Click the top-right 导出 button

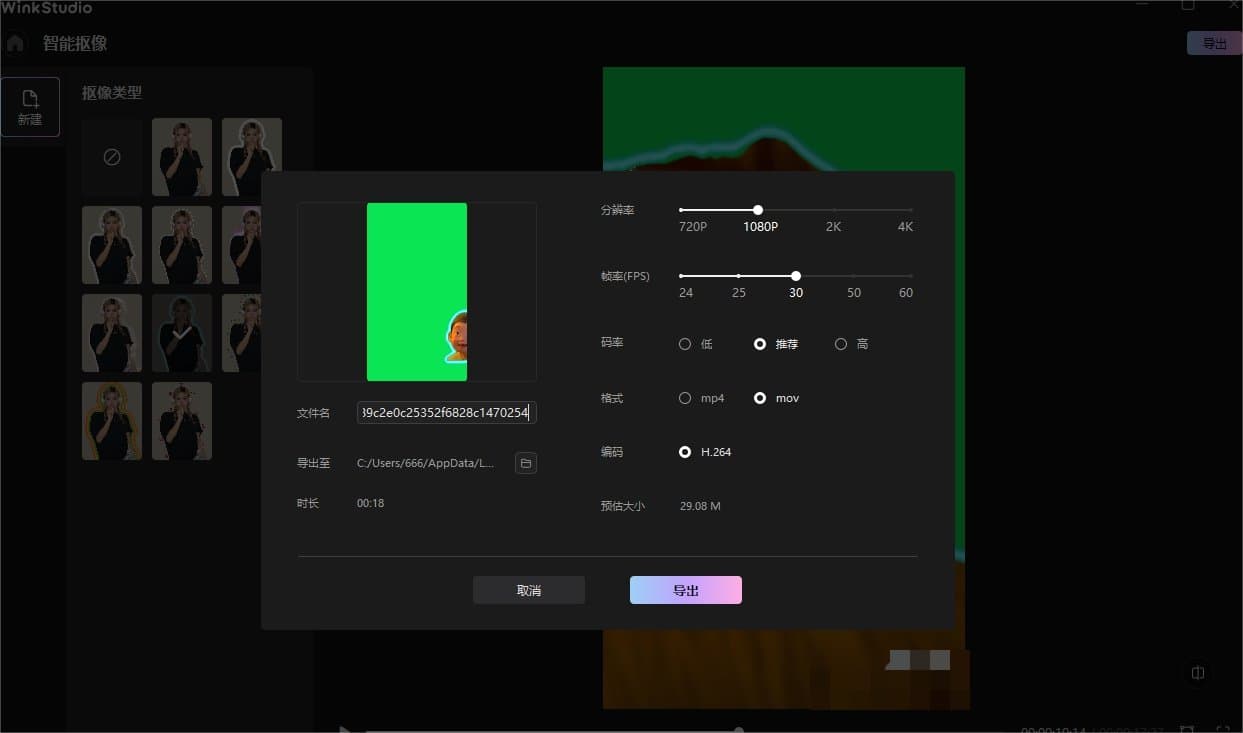click(x=1214, y=43)
